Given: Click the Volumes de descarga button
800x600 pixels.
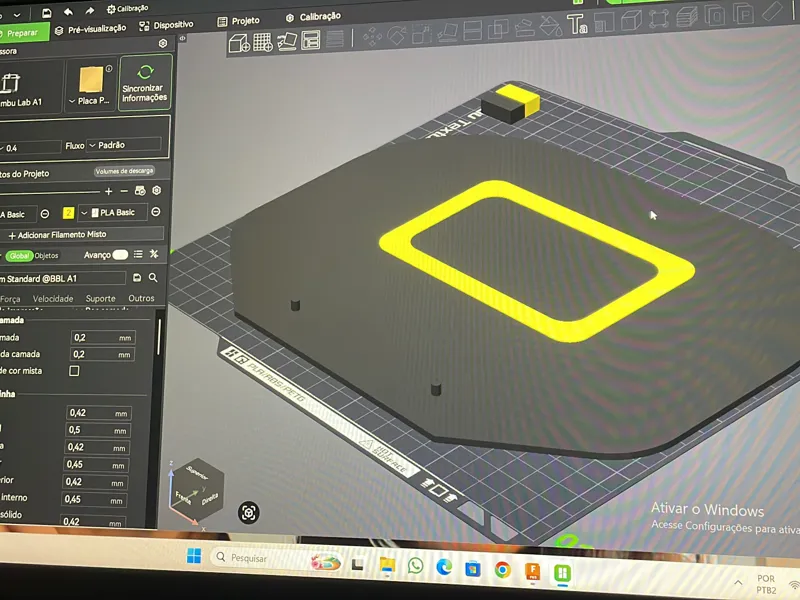Looking at the screenshot, I should click(124, 171).
